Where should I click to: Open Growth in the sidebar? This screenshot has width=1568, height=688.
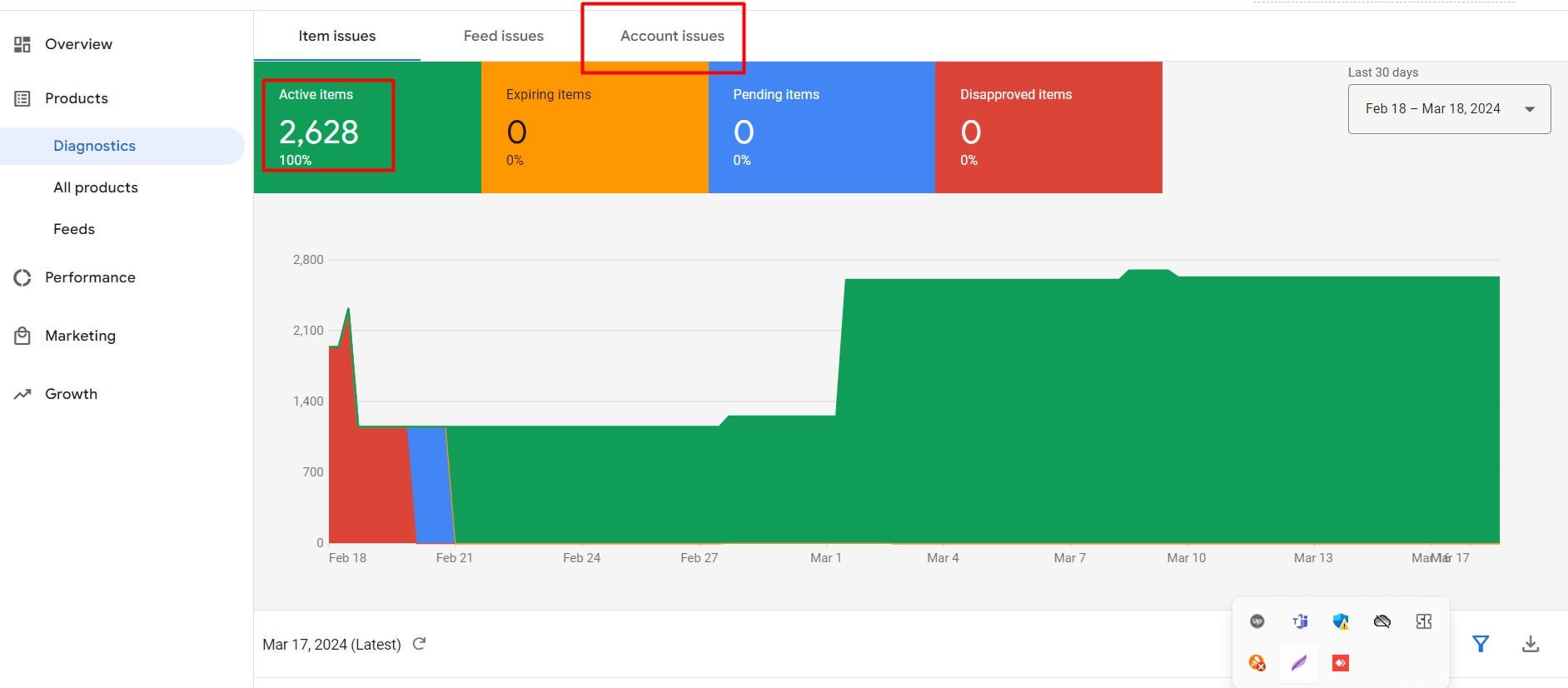coord(71,394)
